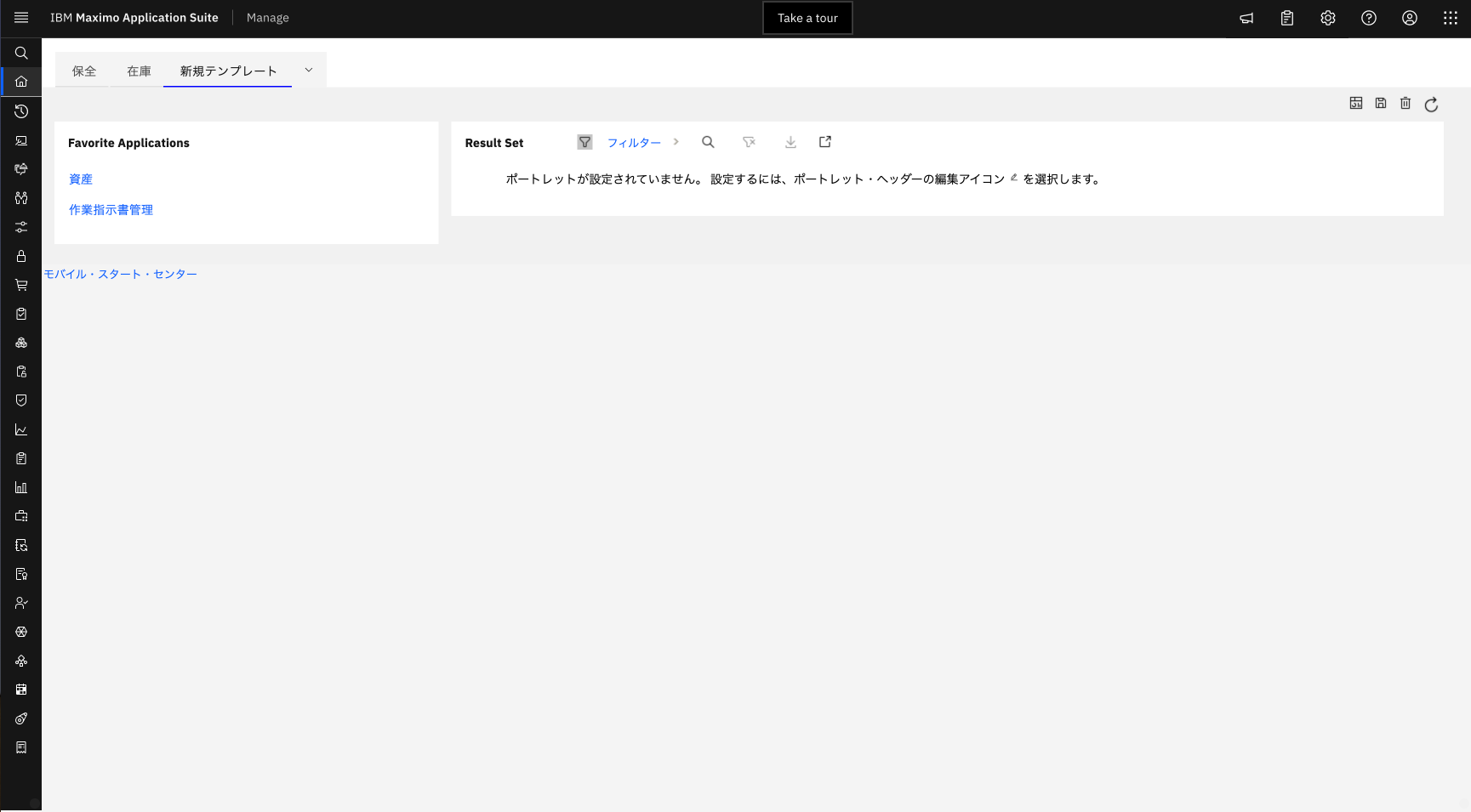1471x812 pixels.
Task: Click the Take a tour button
Action: point(807,18)
